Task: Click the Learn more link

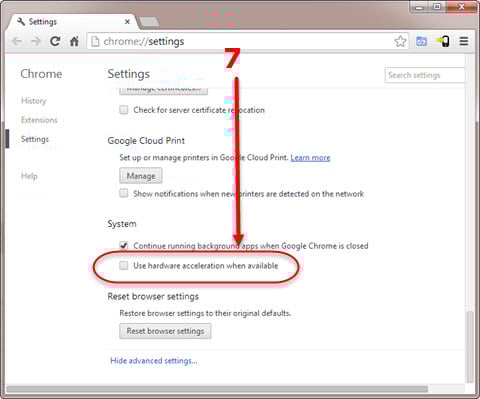Action: tap(310, 157)
